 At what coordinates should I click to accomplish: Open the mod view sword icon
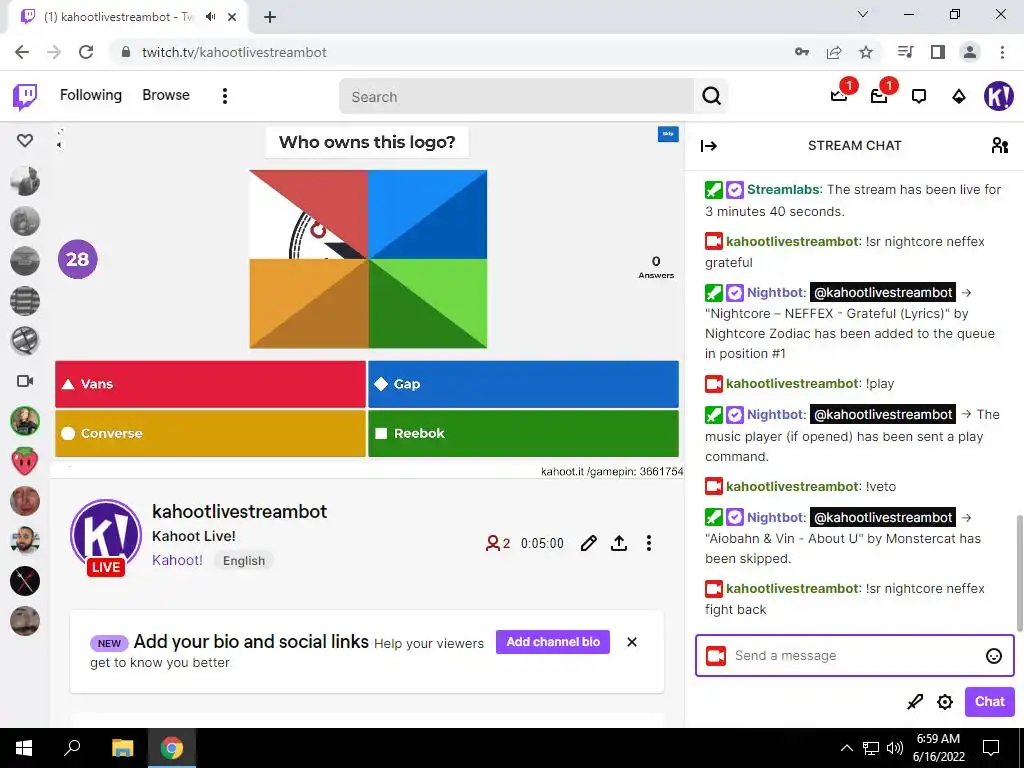click(915, 702)
